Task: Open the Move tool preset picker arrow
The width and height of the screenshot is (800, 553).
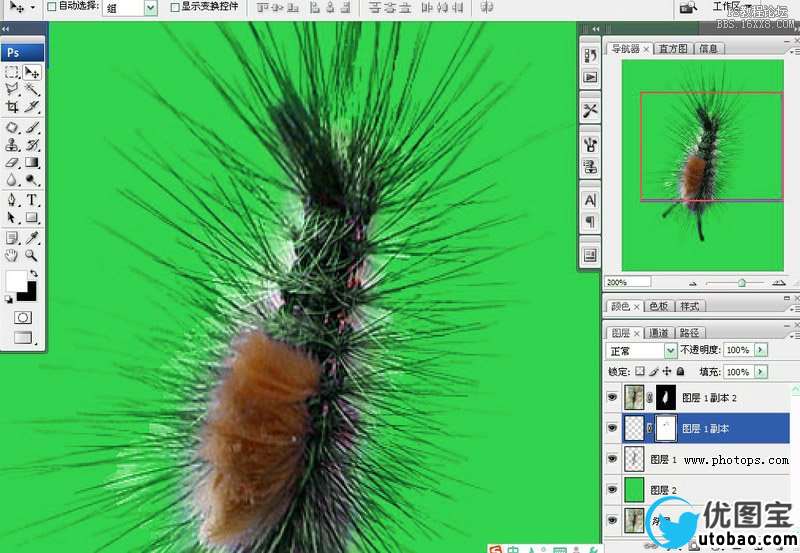Action: click(34, 7)
